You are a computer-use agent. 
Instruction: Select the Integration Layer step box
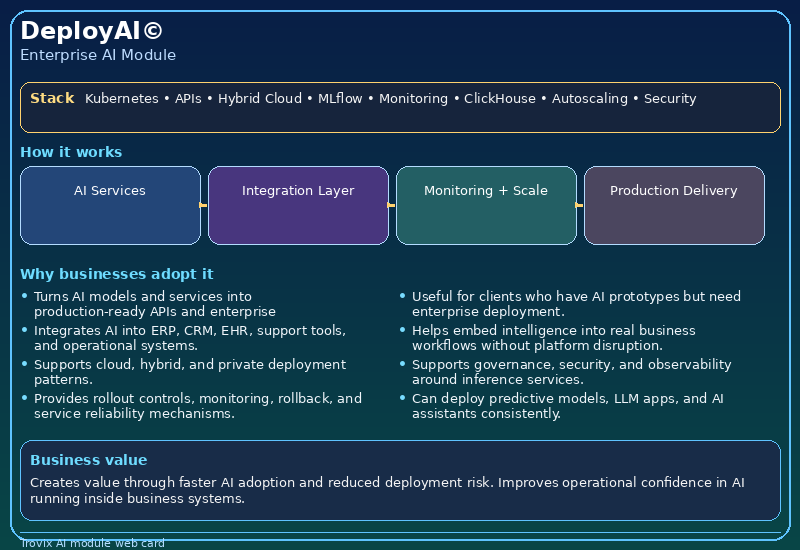click(x=298, y=205)
